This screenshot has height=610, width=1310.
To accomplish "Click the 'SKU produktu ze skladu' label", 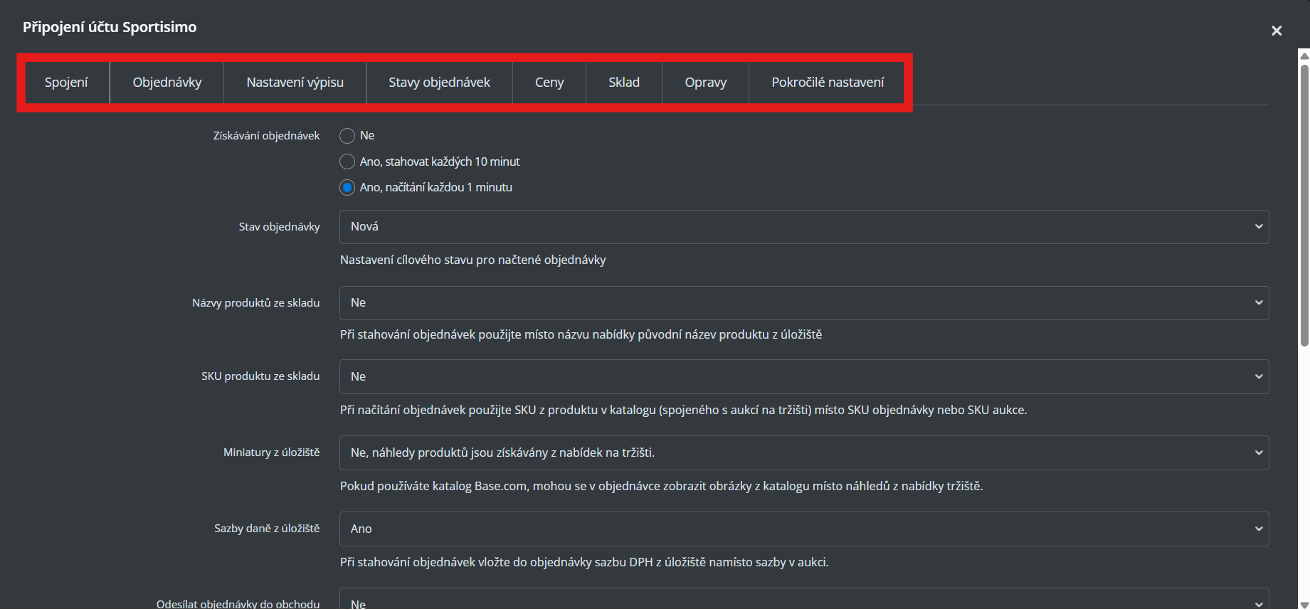I will [261, 376].
